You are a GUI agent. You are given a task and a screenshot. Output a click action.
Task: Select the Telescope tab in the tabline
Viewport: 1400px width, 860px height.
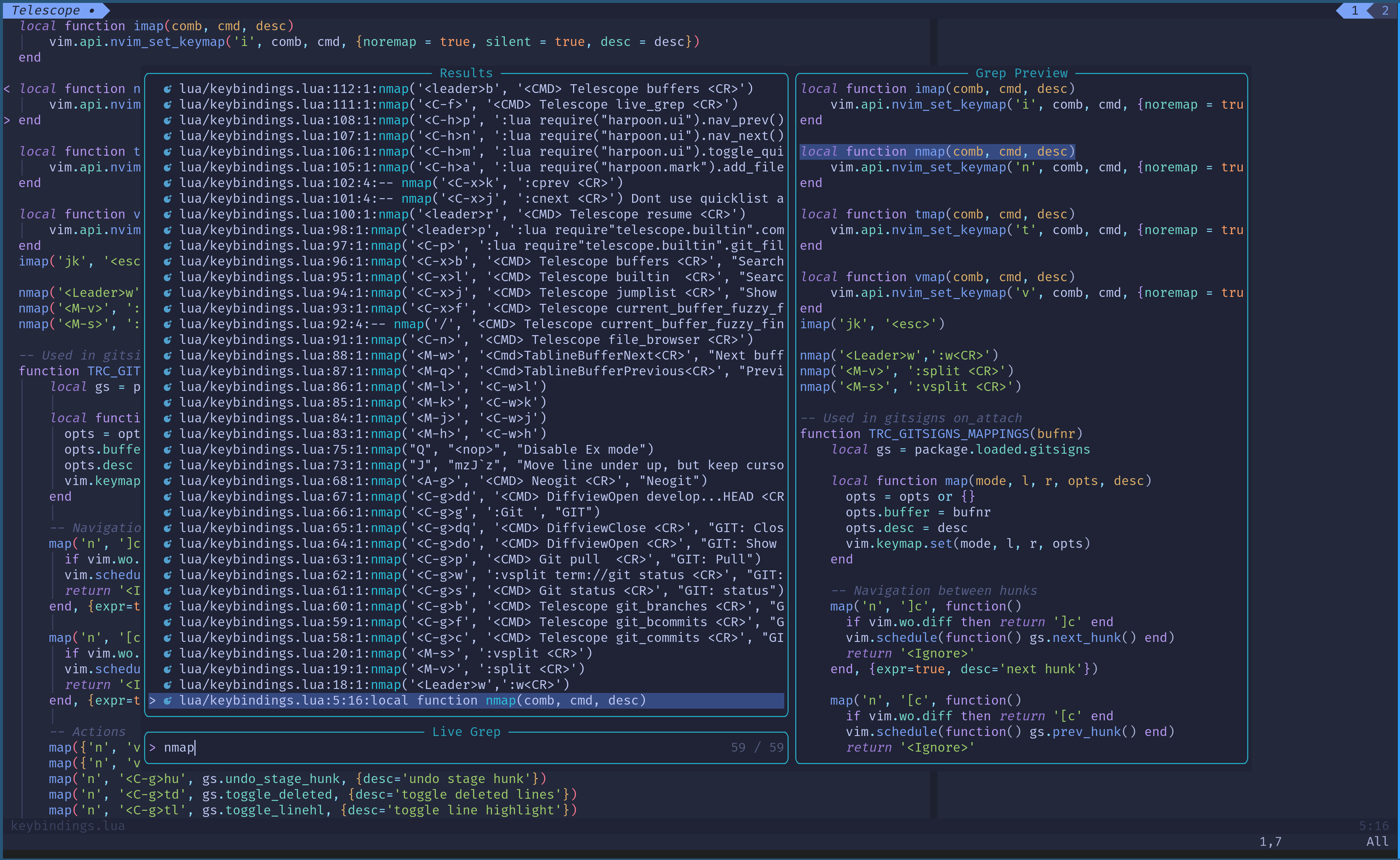[x=54, y=10]
